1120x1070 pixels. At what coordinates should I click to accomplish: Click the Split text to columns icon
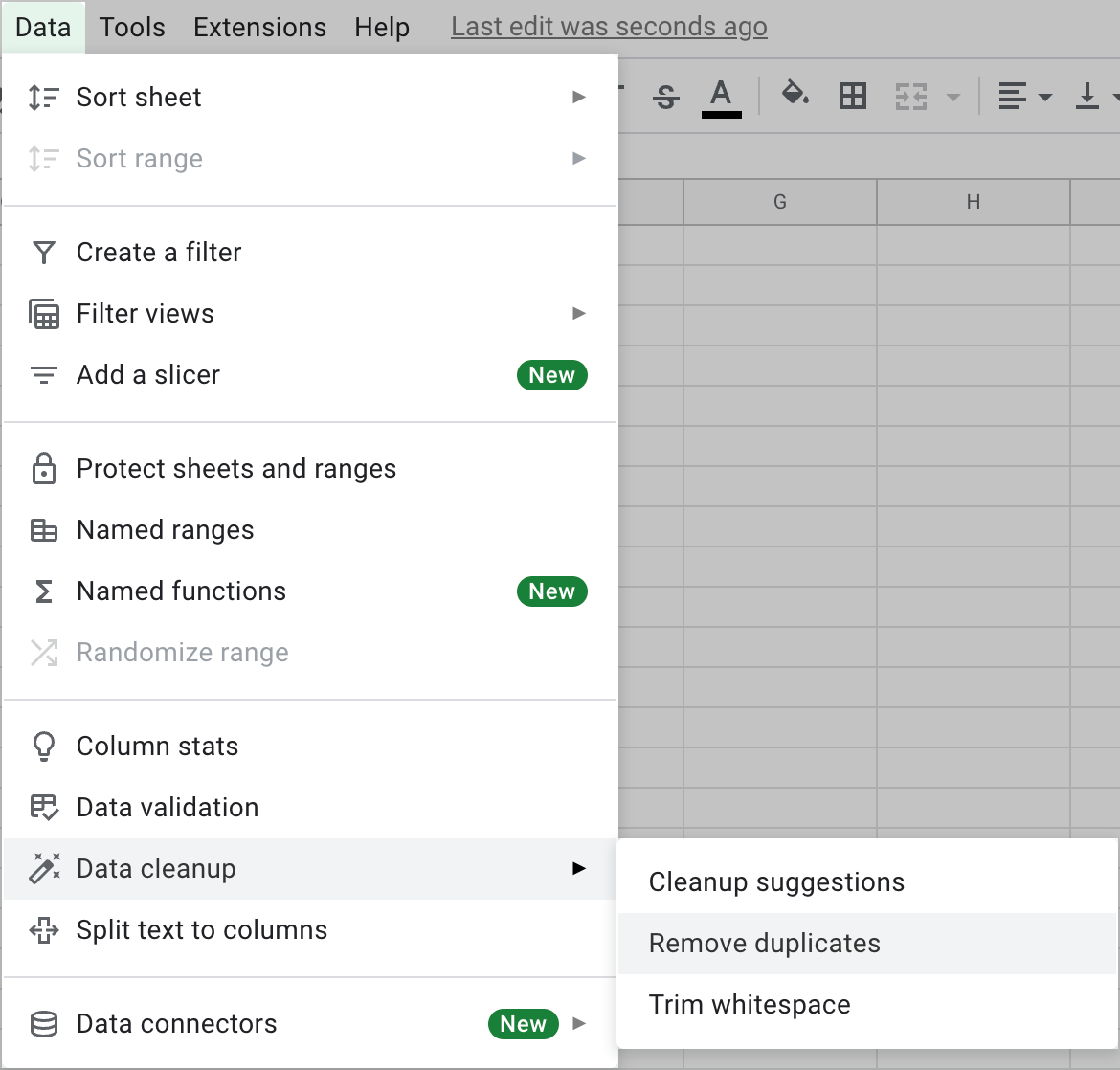(x=44, y=929)
